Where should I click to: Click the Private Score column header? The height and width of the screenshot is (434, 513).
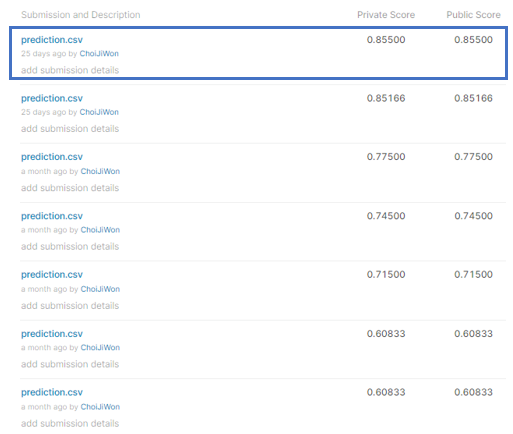point(386,15)
